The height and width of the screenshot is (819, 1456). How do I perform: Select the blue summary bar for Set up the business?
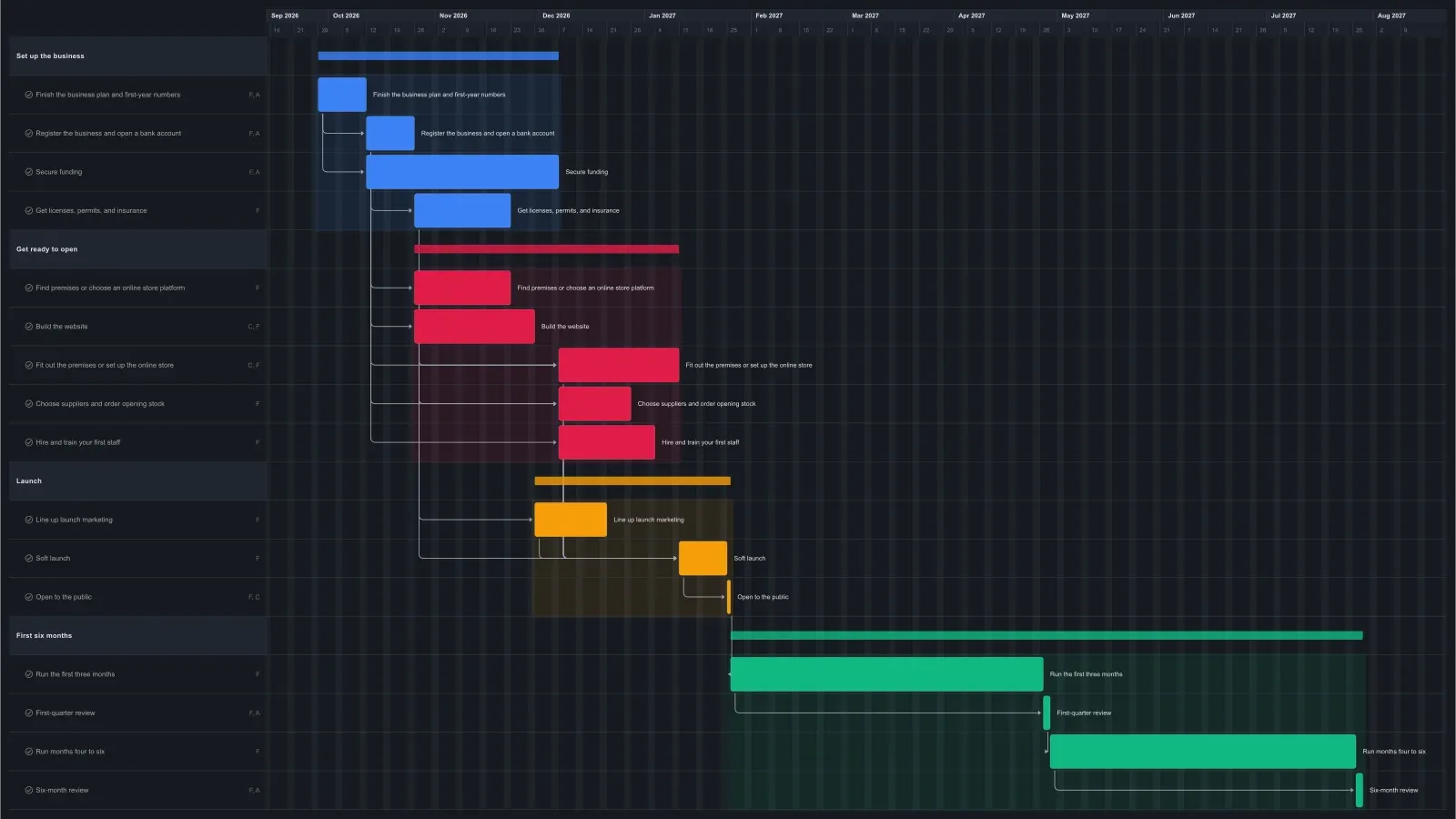[x=438, y=56]
